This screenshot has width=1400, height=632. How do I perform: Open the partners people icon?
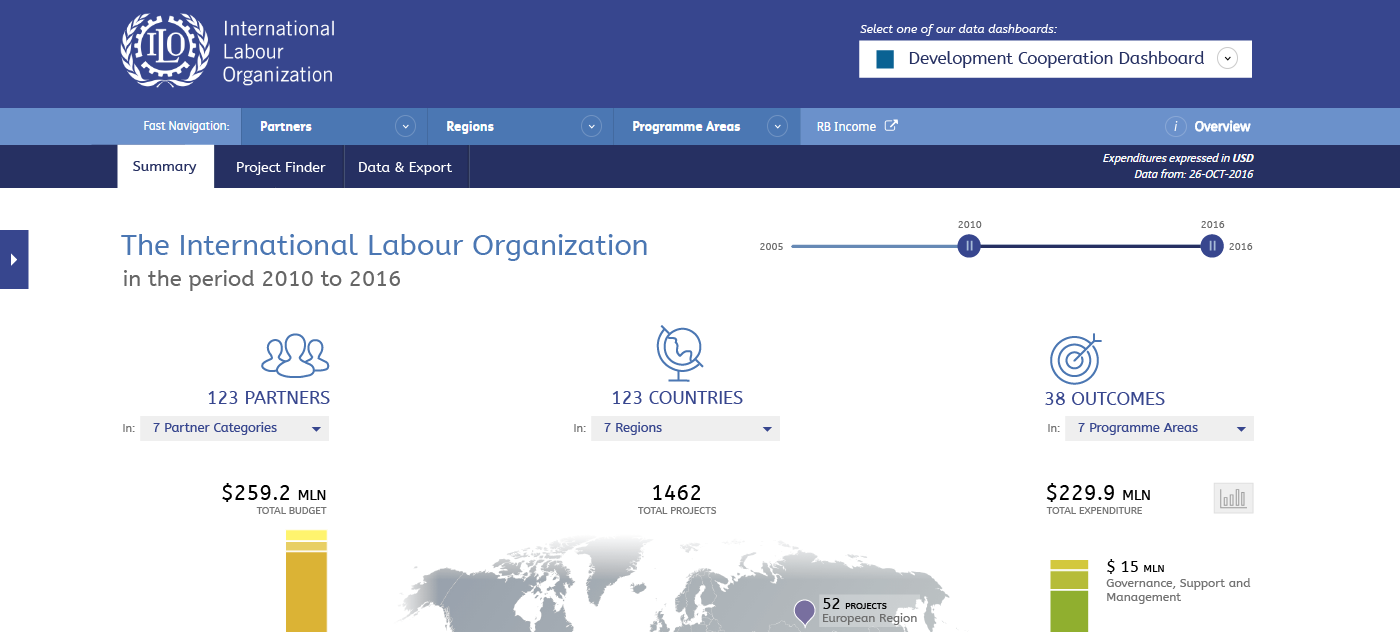pyautogui.click(x=295, y=354)
